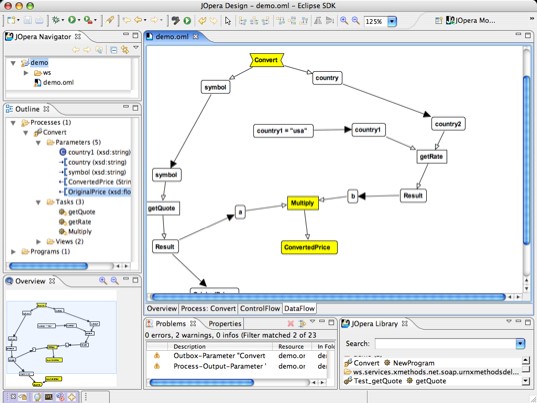Viewport: 537px width, 403px height.
Task: Open the Run dropdown arrow
Action: [79, 21]
